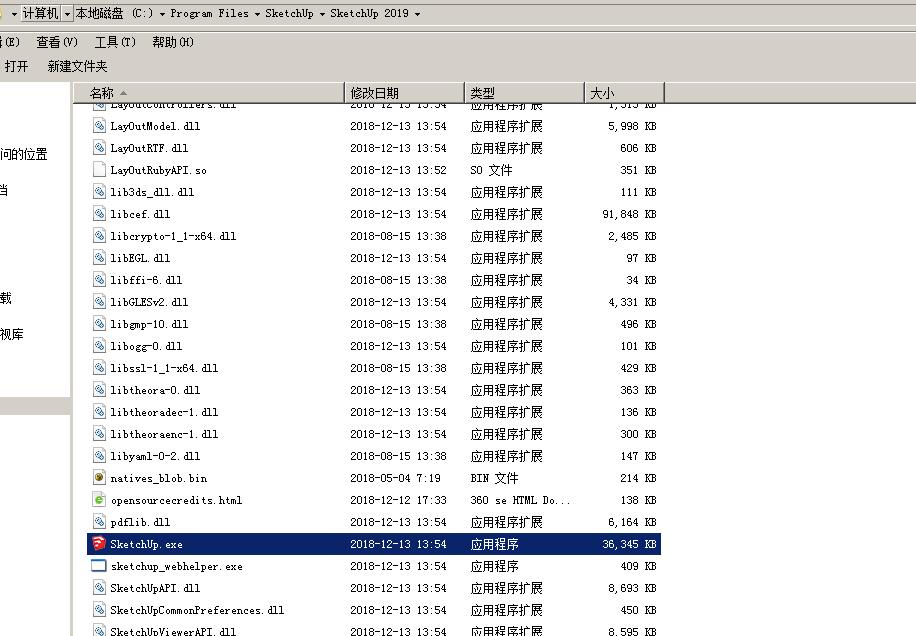This screenshot has height=636, width=916.
Task: Click the LayOutRTF.dll file icon
Action: 99,148
